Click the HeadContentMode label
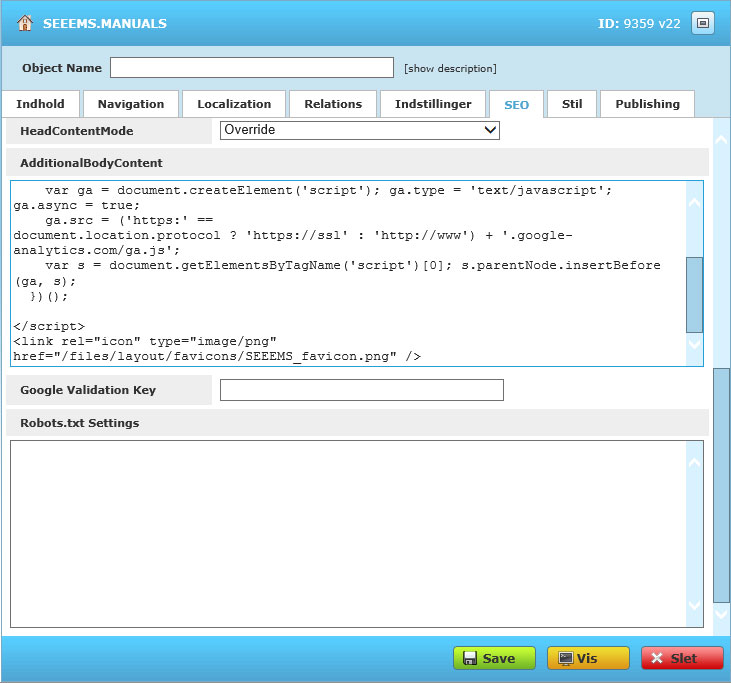The width and height of the screenshot is (731, 683). 77,131
